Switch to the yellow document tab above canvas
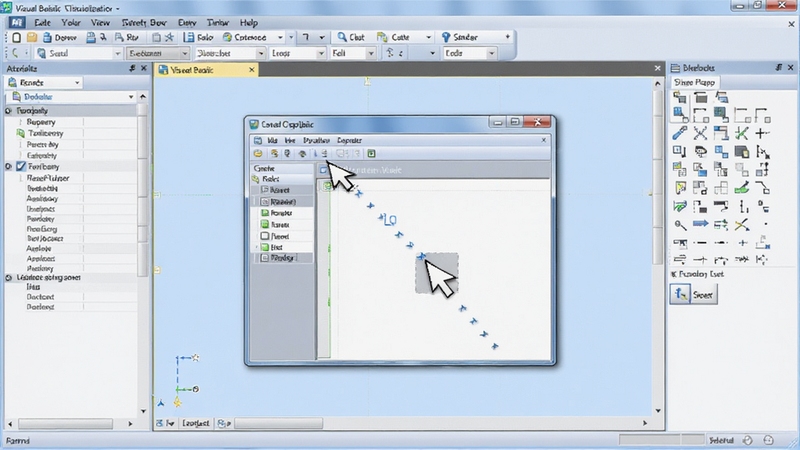The image size is (800, 450). (x=206, y=70)
